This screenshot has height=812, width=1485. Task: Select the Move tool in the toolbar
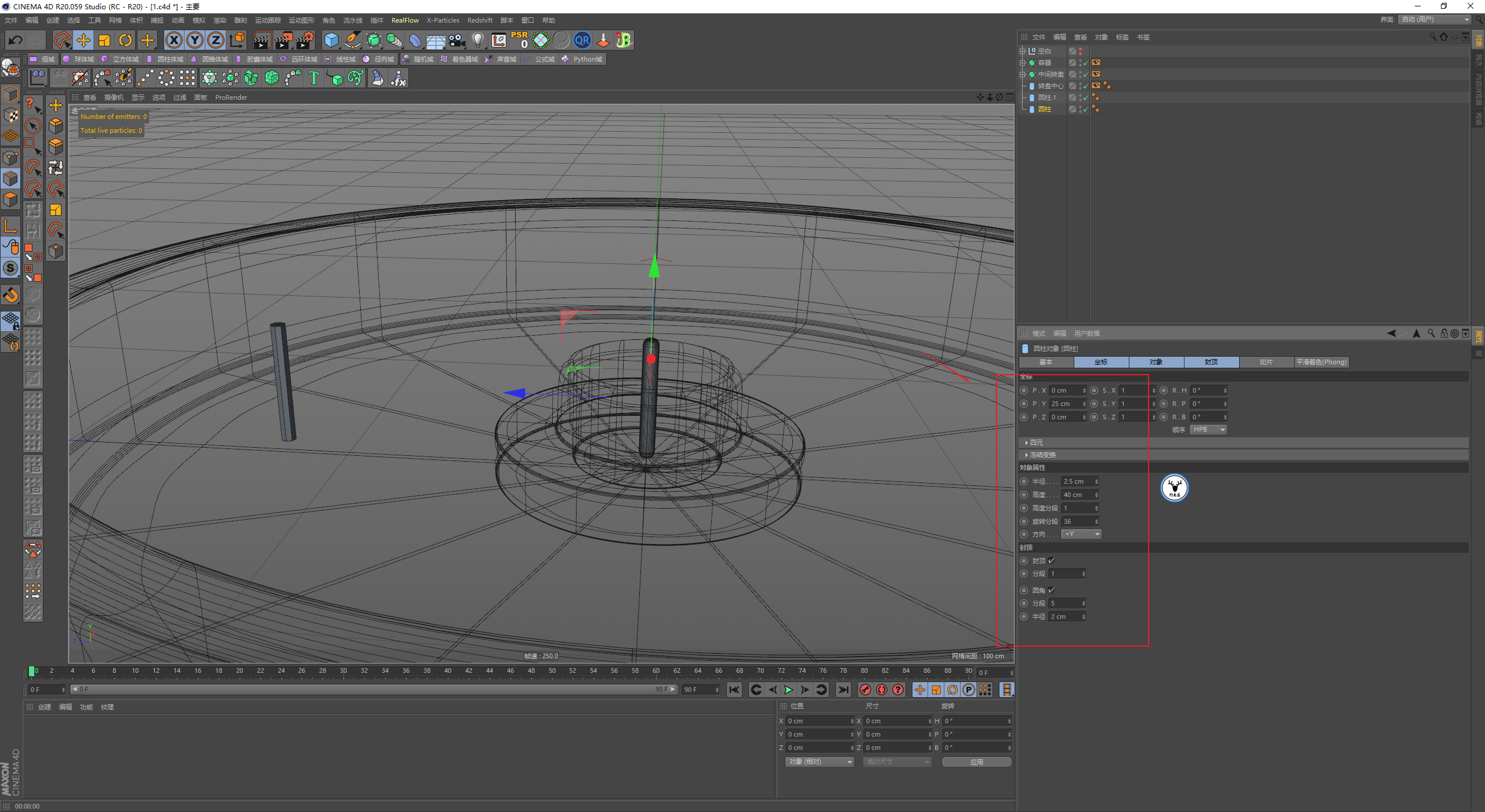84,40
